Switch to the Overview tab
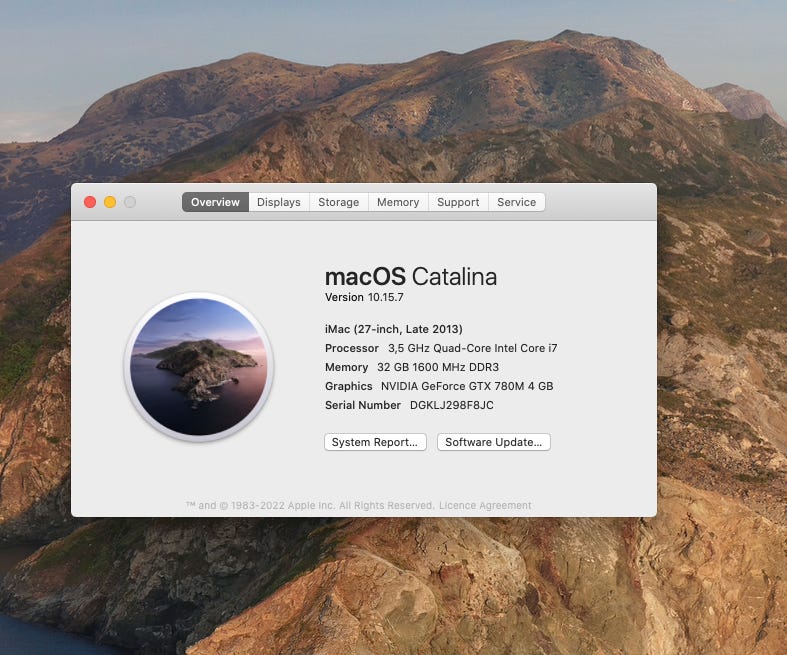Viewport: 787px width, 655px height. pos(215,202)
